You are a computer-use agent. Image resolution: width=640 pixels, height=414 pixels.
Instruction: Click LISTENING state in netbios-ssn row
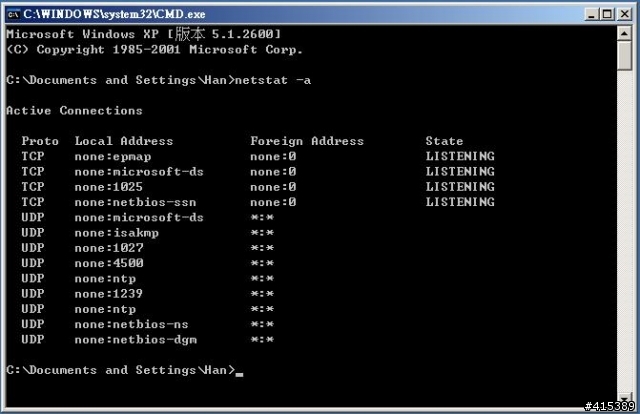pos(460,202)
